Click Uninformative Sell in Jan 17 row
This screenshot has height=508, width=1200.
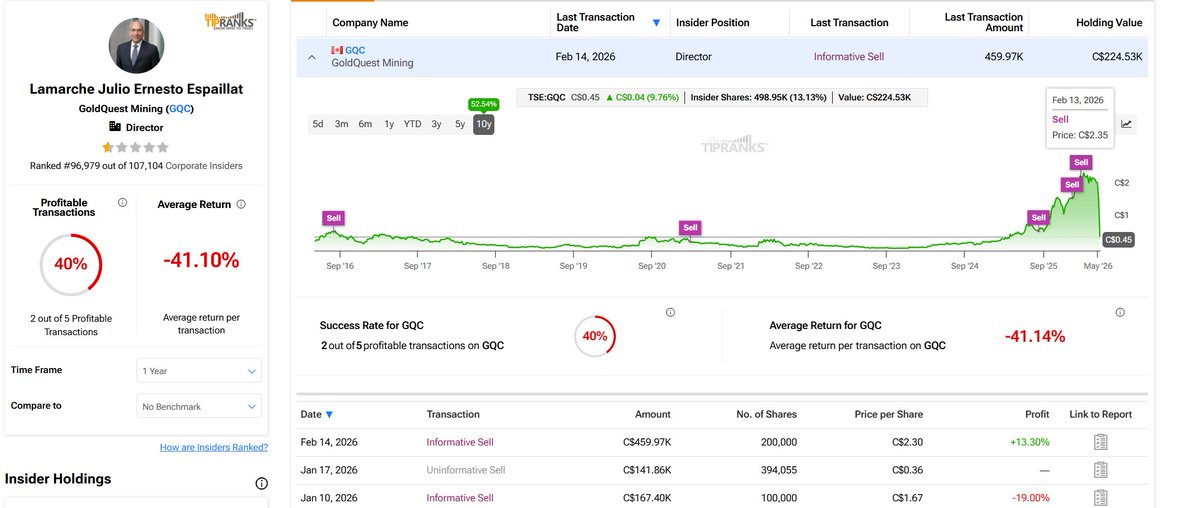pos(466,470)
